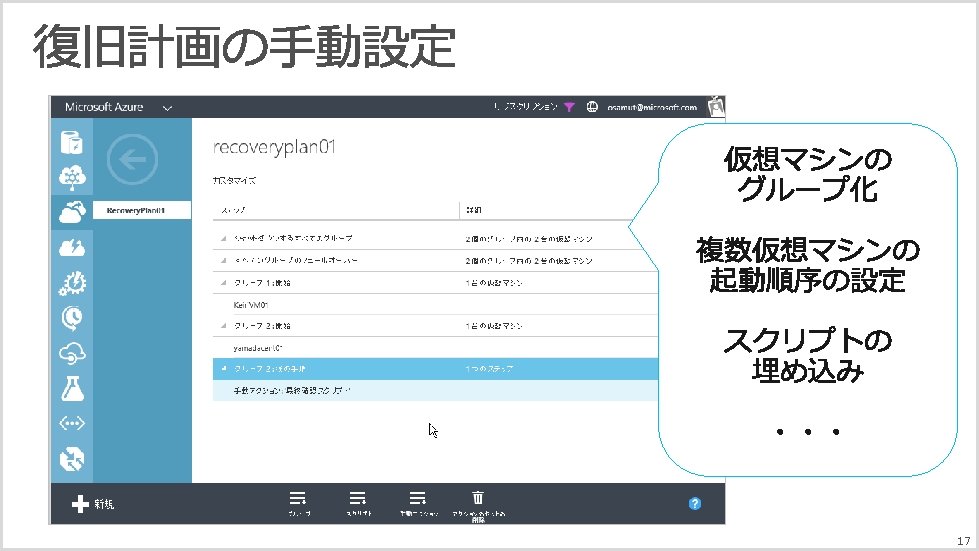Select the yamadacer101 virtual machine row
Viewport: 979px width, 551px height.
coord(435,348)
